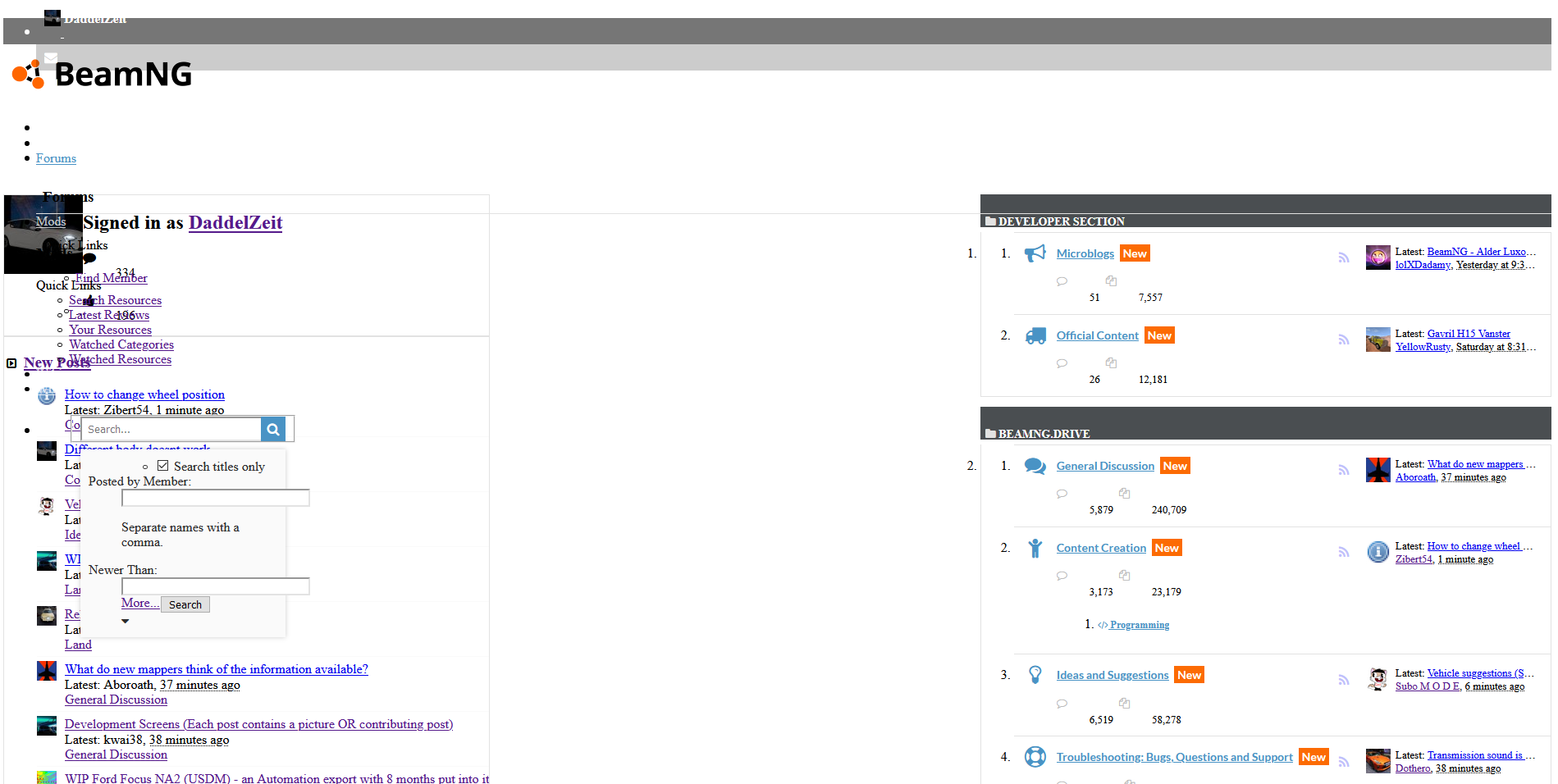Click lolXDadamy's avatar in Microblogs row
The height and width of the screenshot is (784, 1558).
pos(1378,258)
